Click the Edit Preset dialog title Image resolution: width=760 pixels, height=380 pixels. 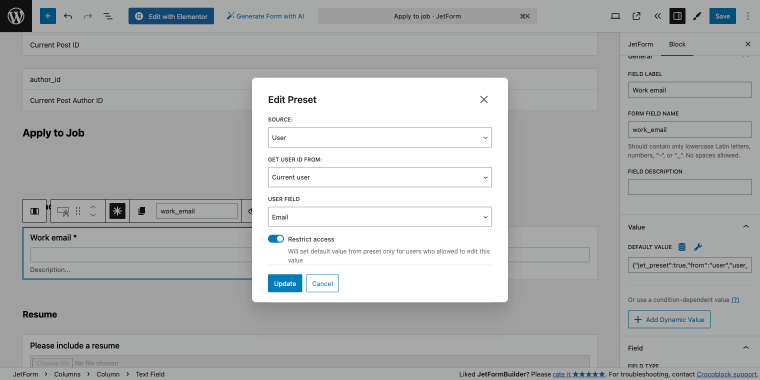(x=292, y=99)
